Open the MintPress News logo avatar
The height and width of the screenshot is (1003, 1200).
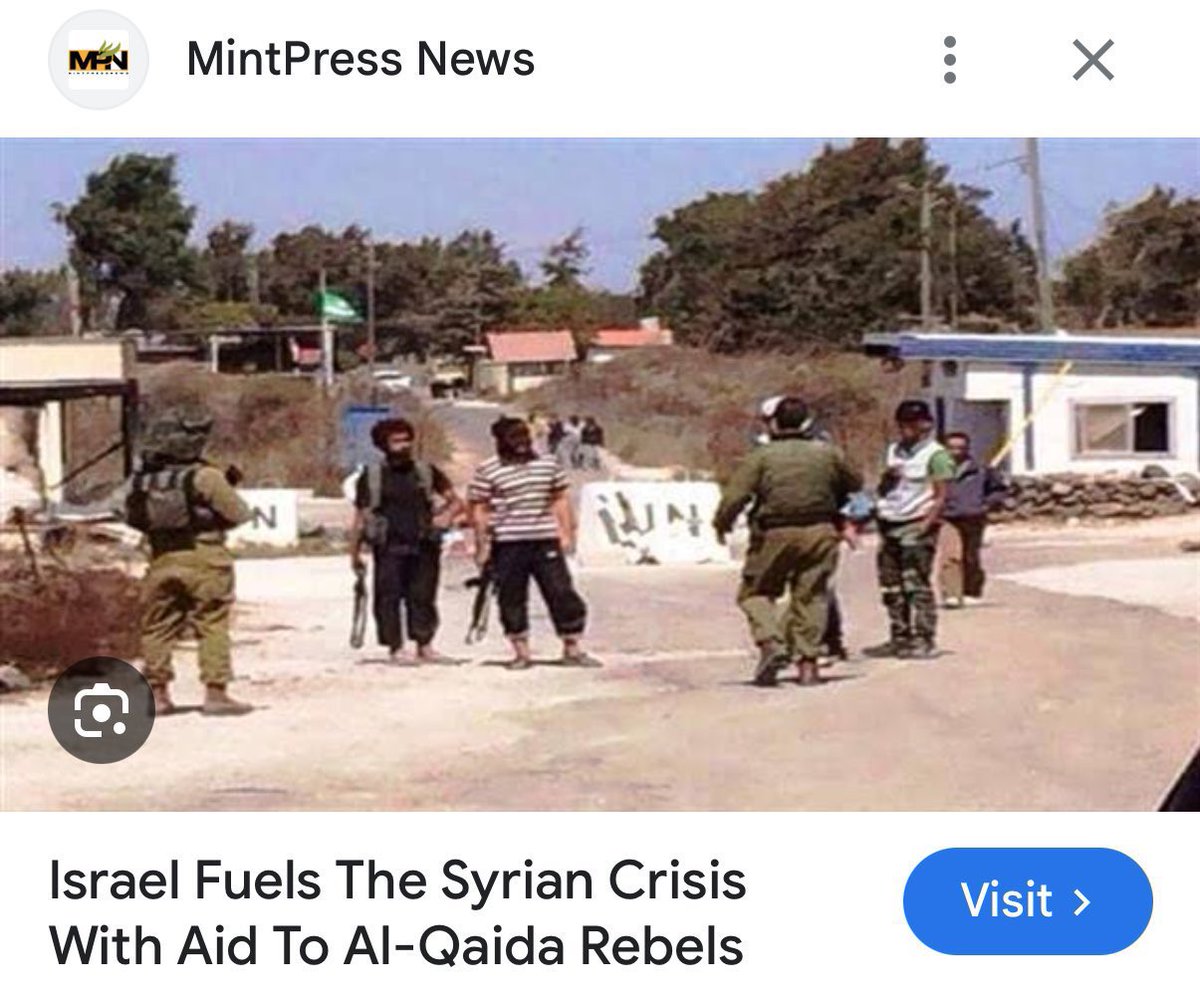click(x=98, y=60)
